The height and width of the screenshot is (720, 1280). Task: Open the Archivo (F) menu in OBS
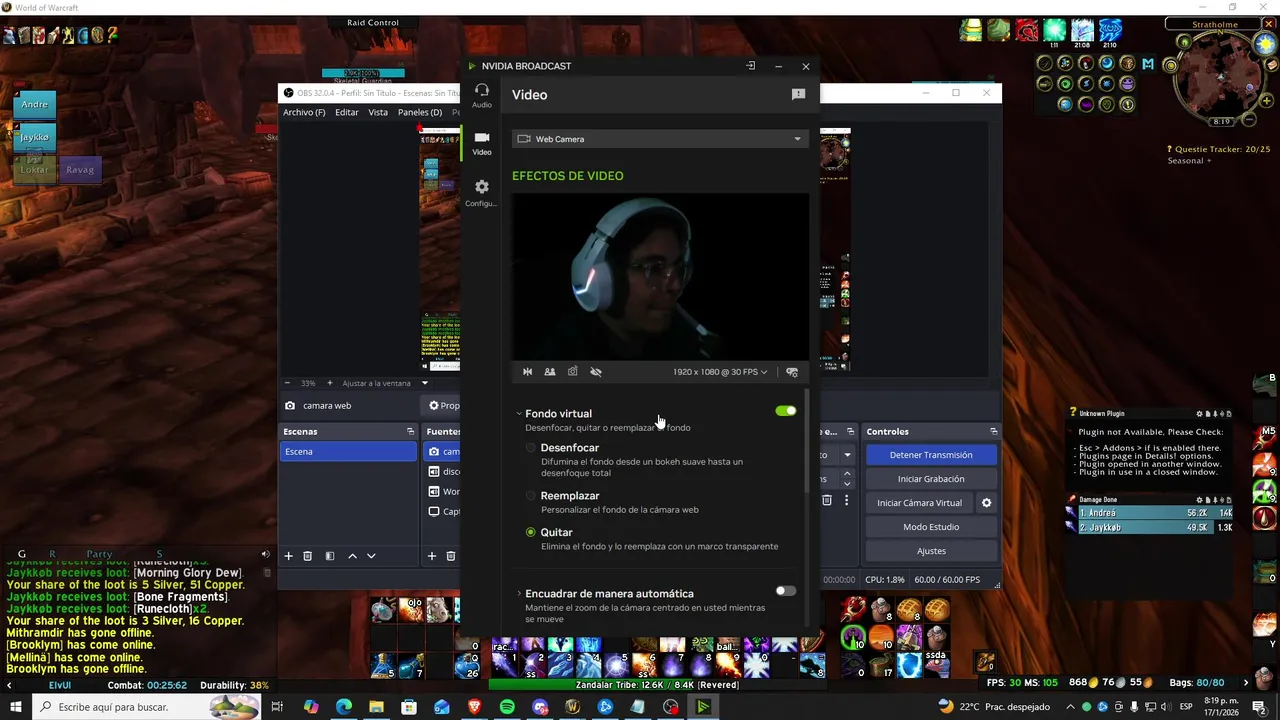[x=304, y=113]
